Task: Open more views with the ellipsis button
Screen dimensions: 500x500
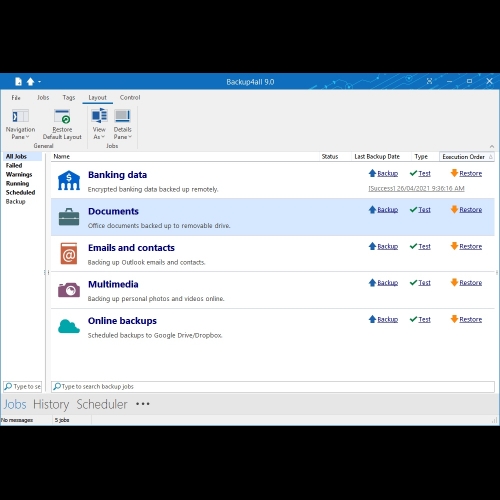Action: coord(143,404)
